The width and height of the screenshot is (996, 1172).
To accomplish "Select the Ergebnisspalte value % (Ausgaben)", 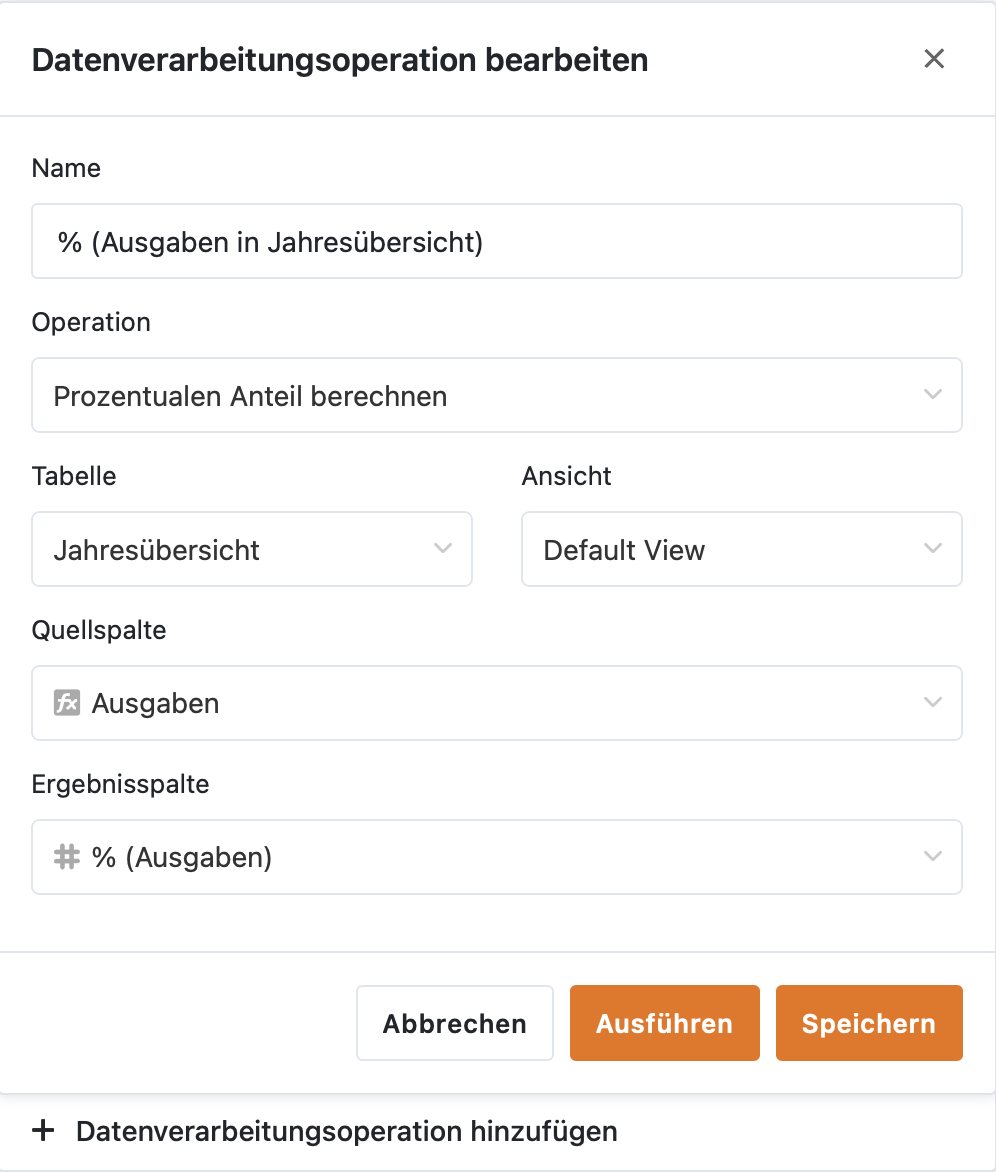I will pos(496,857).
